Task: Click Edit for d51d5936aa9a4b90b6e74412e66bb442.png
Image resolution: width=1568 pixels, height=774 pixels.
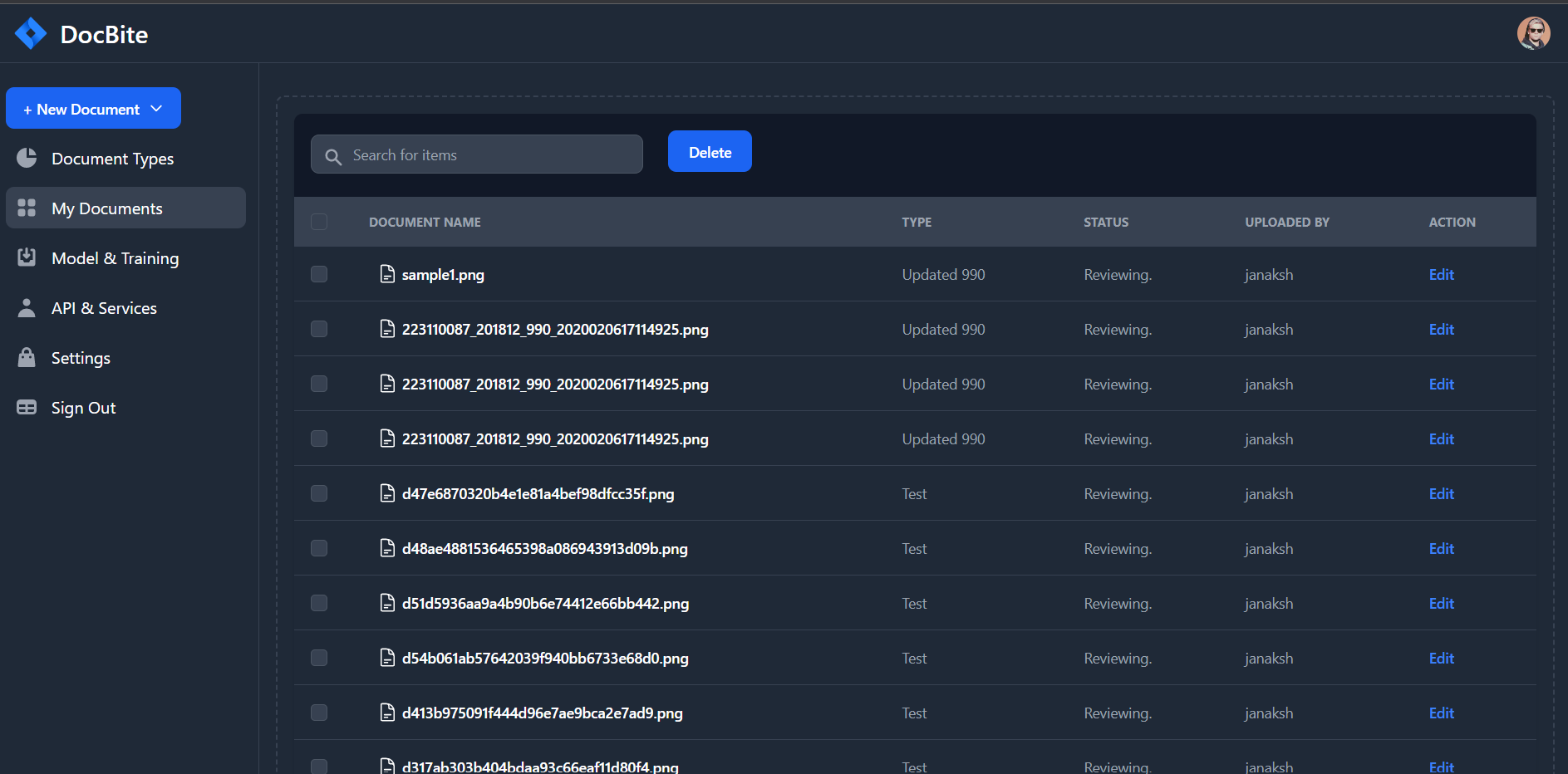Action: (1441, 603)
